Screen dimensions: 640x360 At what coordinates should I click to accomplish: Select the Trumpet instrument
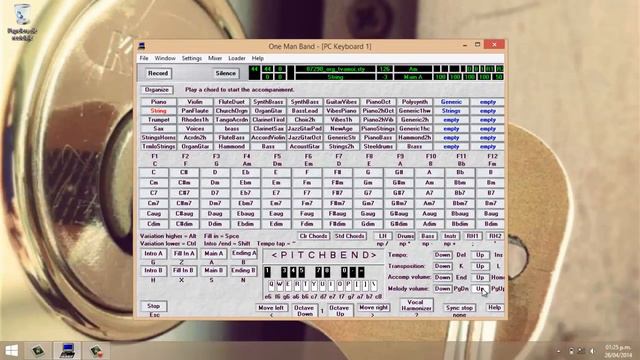(158, 120)
